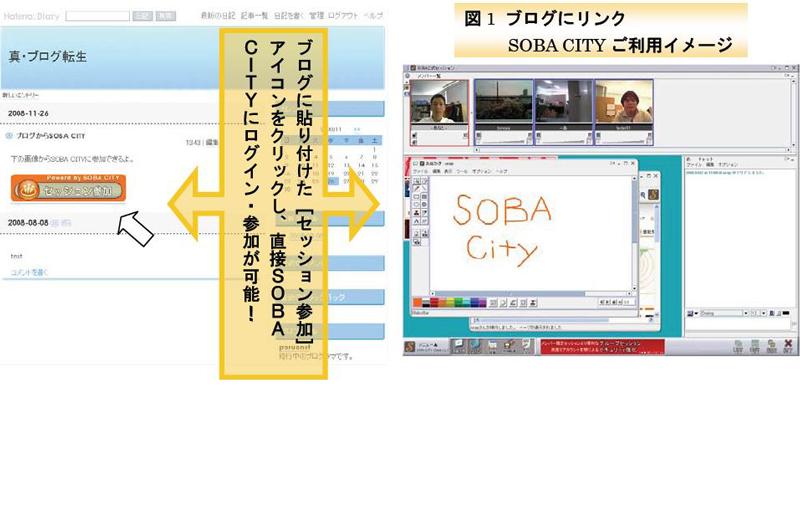The height and width of the screenshot is (512, 800).
Task: Click the black color box in chat toolbar
Action: coord(787,313)
